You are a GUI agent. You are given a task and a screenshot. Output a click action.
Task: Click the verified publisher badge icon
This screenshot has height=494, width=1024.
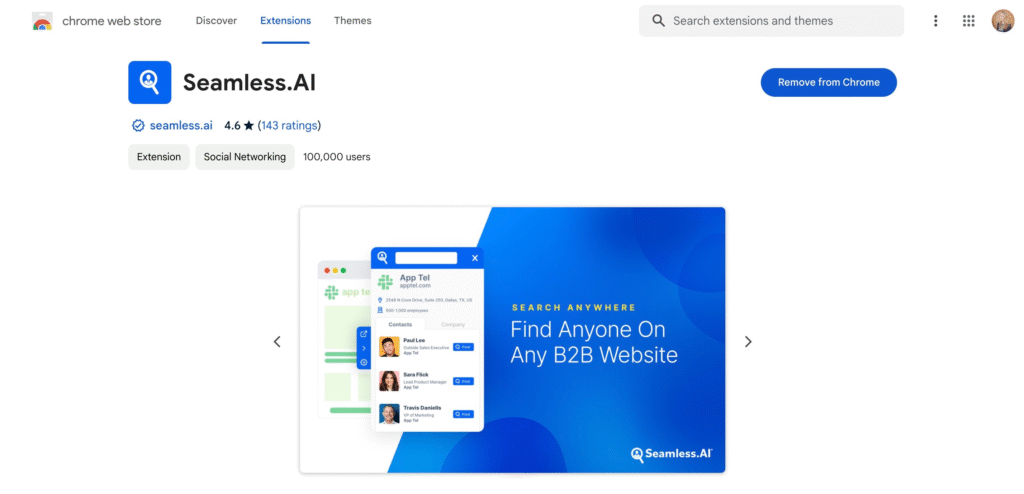pos(138,125)
